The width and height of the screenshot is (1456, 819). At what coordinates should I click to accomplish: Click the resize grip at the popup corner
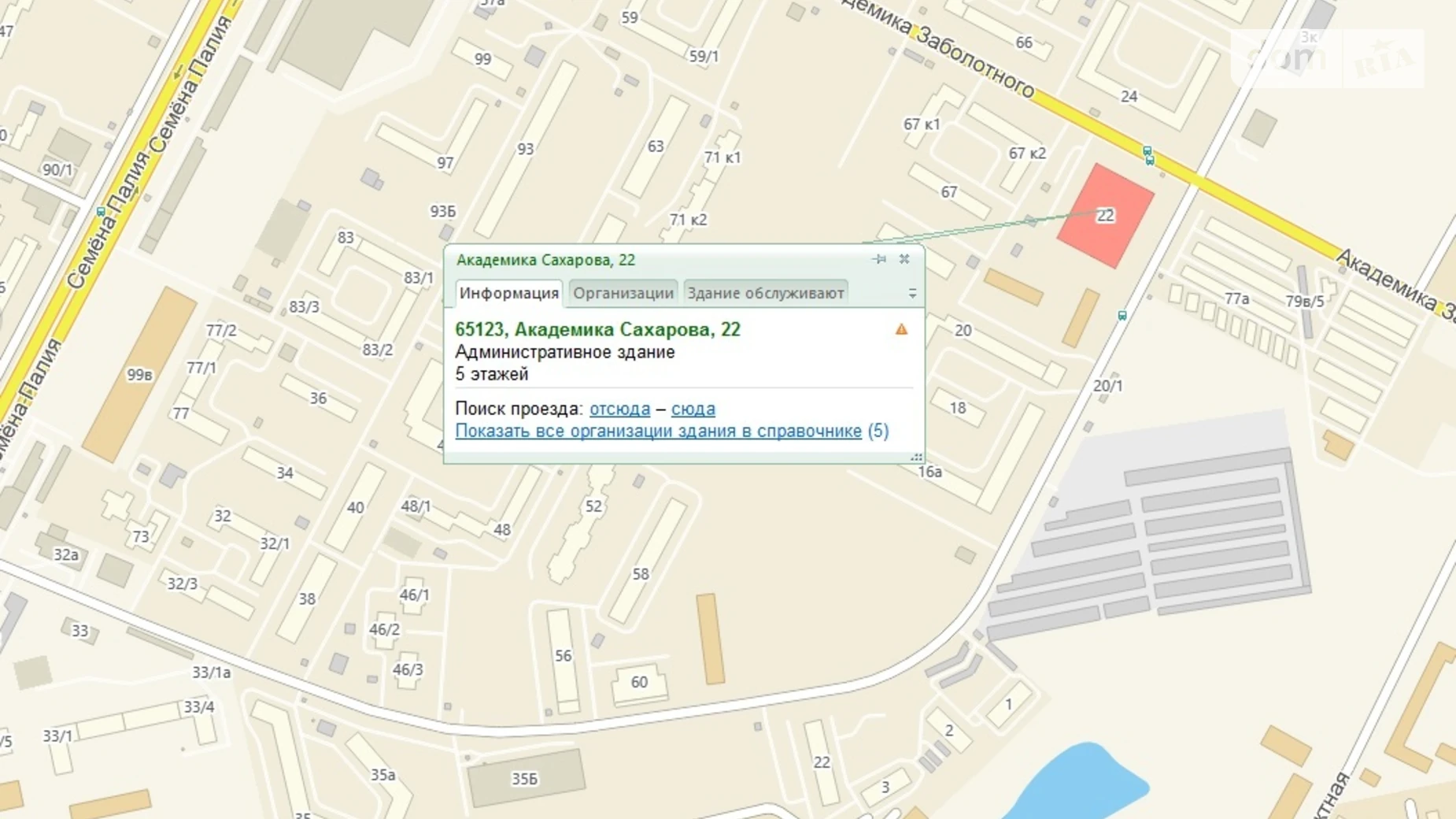916,457
